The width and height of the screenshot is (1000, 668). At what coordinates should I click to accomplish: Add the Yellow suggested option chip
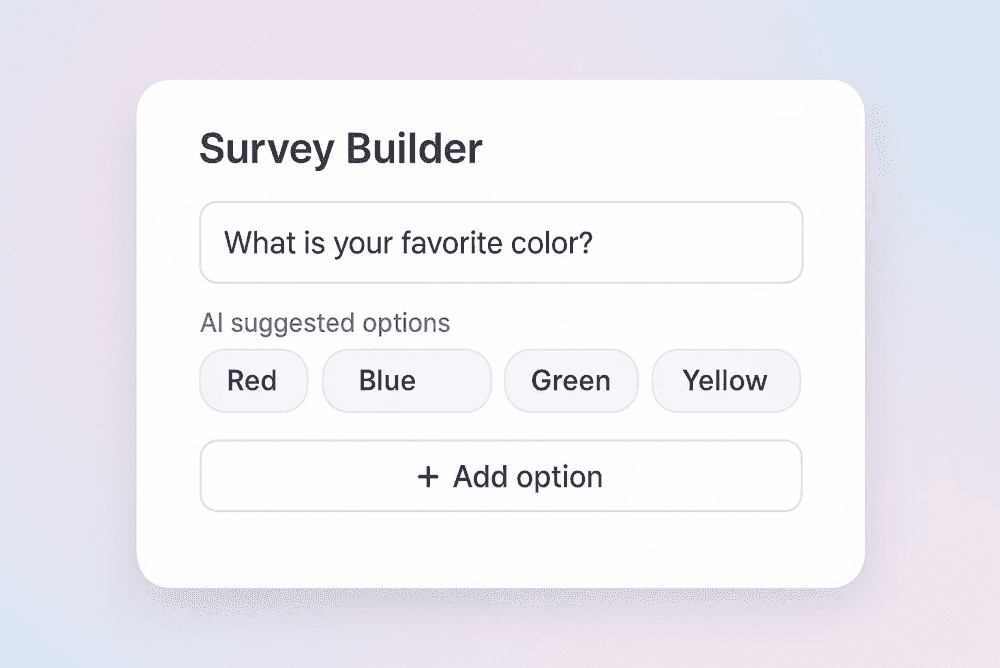pos(726,381)
